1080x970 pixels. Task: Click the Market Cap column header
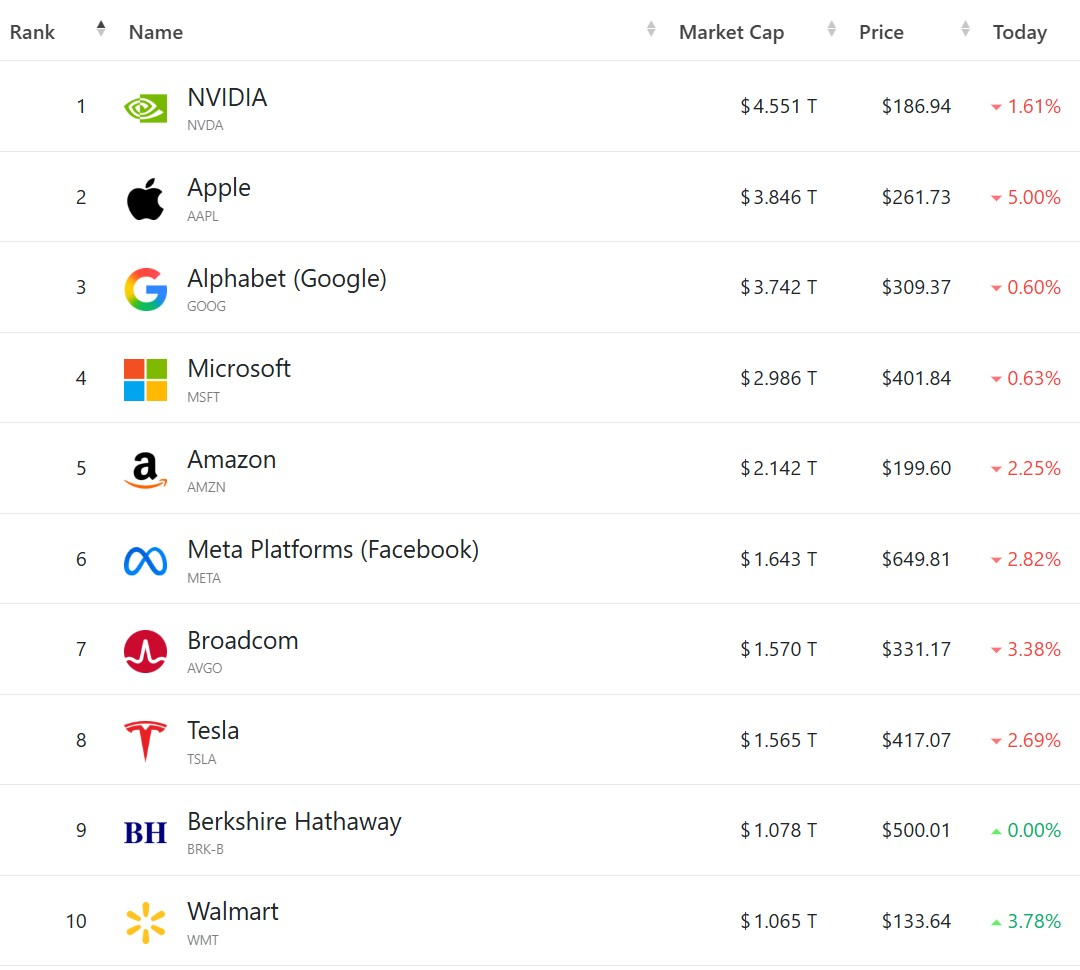pos(731,32)
